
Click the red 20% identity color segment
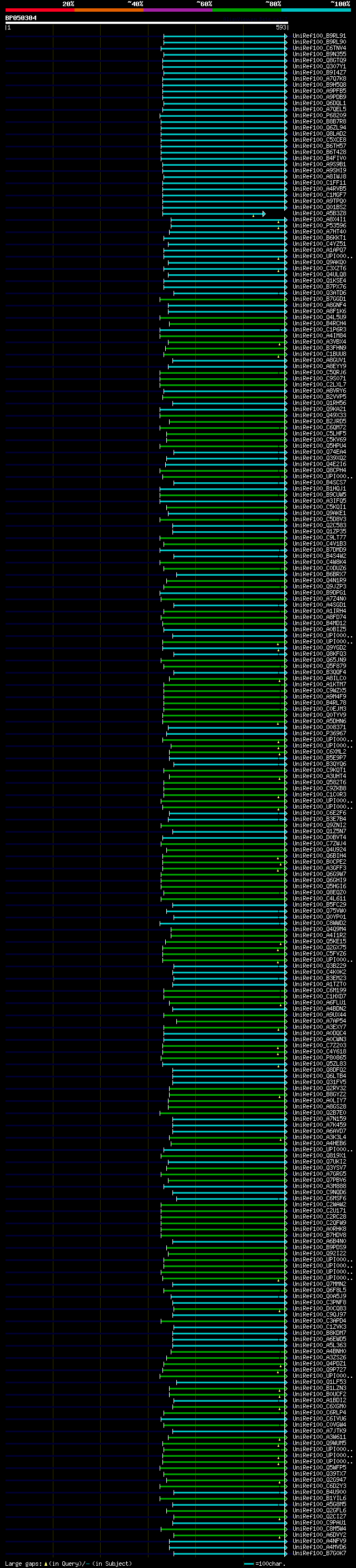tap(39, 10)
